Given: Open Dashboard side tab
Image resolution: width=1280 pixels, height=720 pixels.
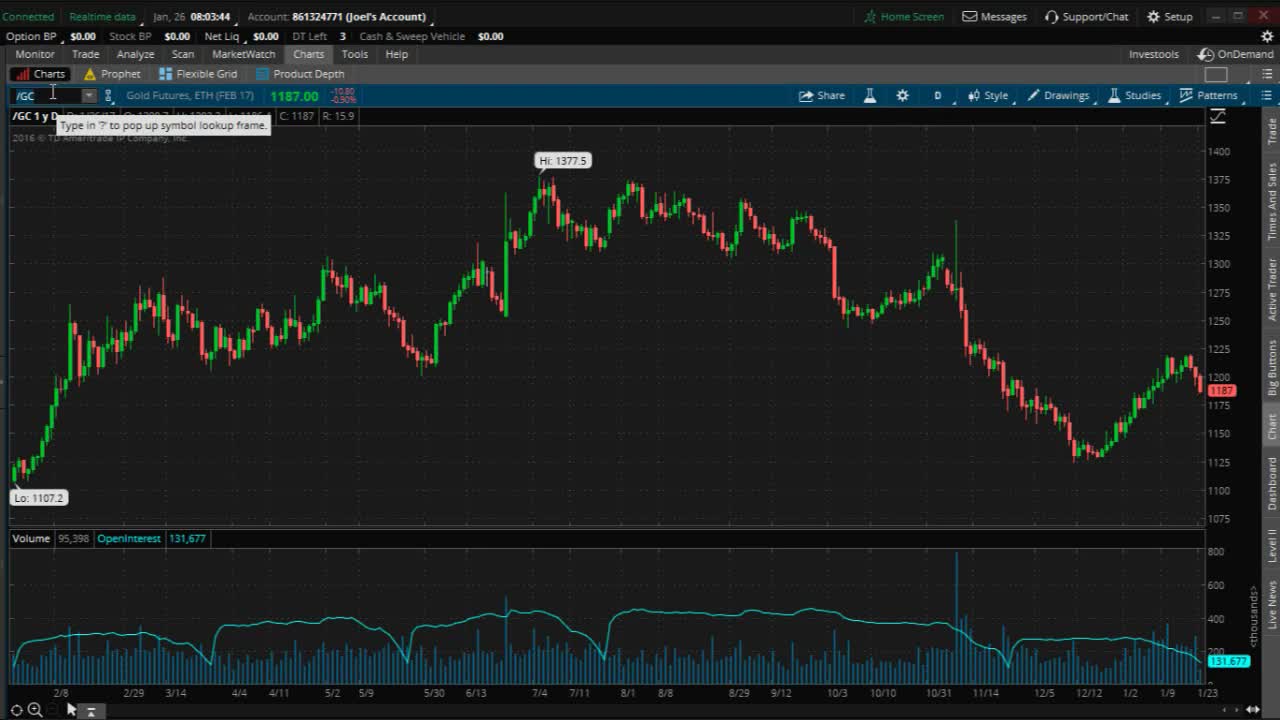Looking at the screenshot, I should click(x=1272, y=482).
